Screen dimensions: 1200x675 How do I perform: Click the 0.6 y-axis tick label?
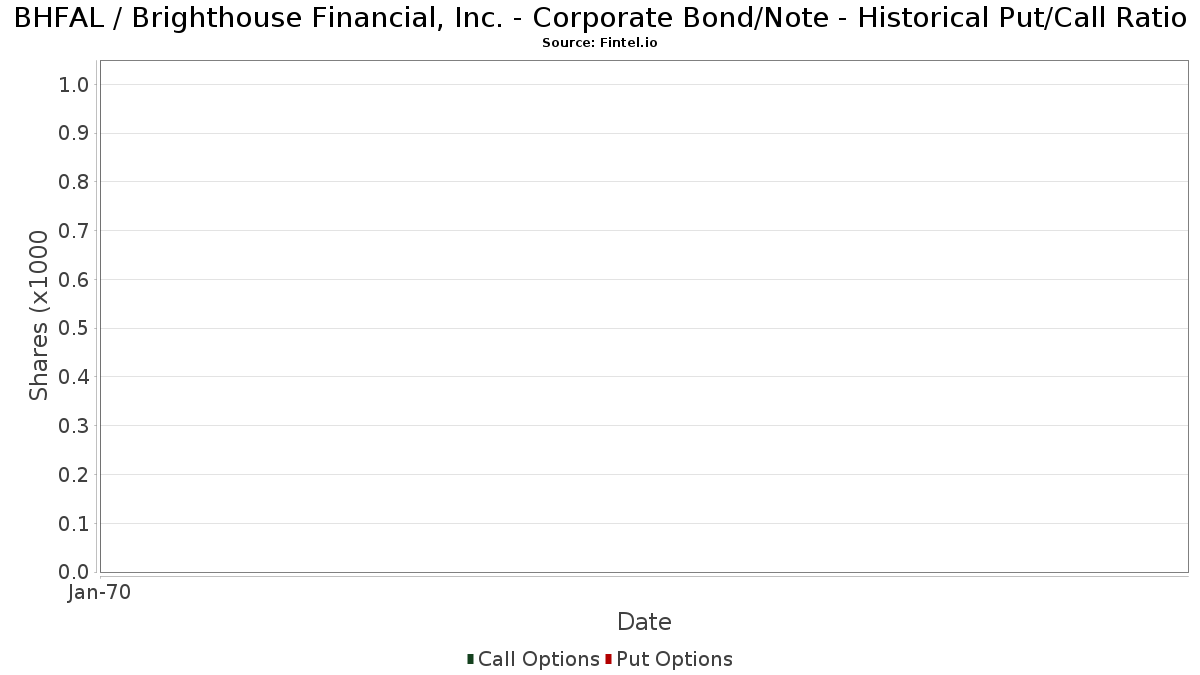75,280
